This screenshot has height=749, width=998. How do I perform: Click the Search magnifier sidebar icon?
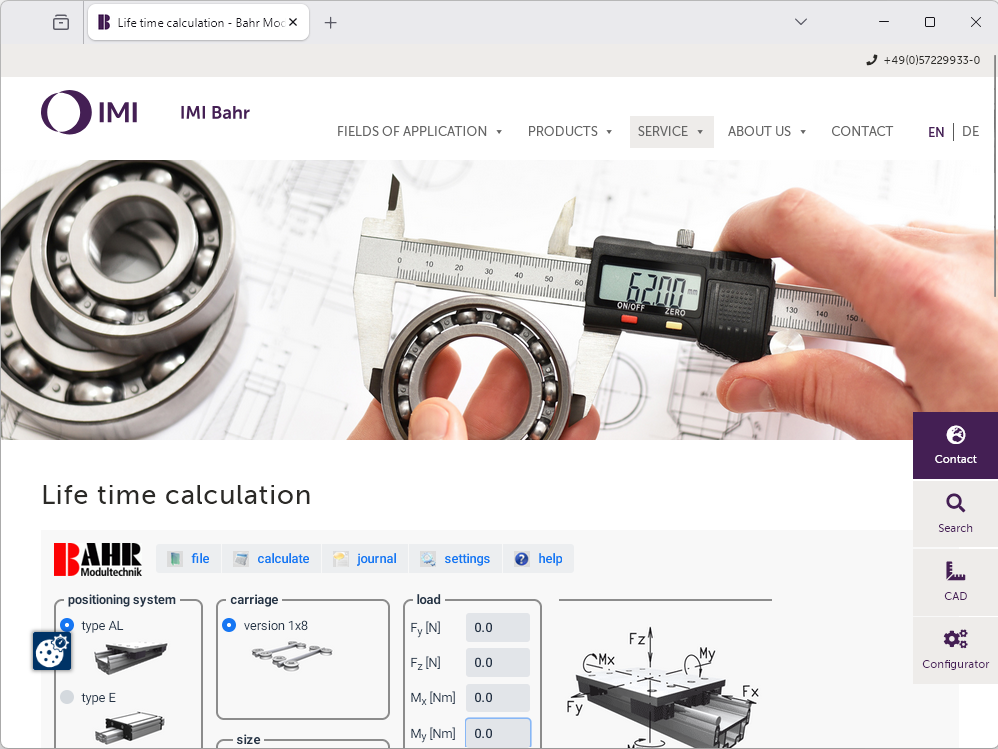(x=955, y=513)
